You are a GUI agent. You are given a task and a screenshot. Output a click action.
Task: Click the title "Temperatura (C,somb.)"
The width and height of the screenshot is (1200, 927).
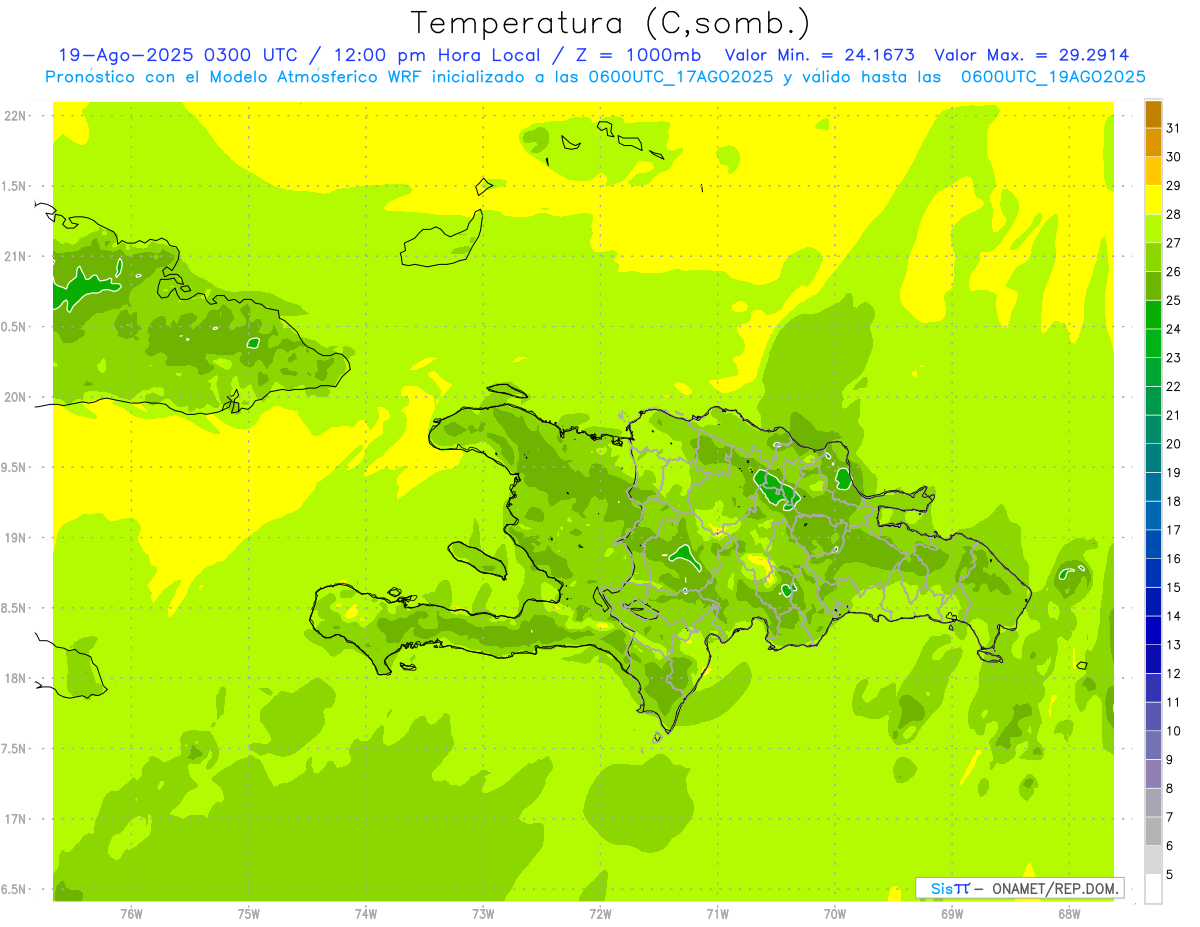click(611, 23)
